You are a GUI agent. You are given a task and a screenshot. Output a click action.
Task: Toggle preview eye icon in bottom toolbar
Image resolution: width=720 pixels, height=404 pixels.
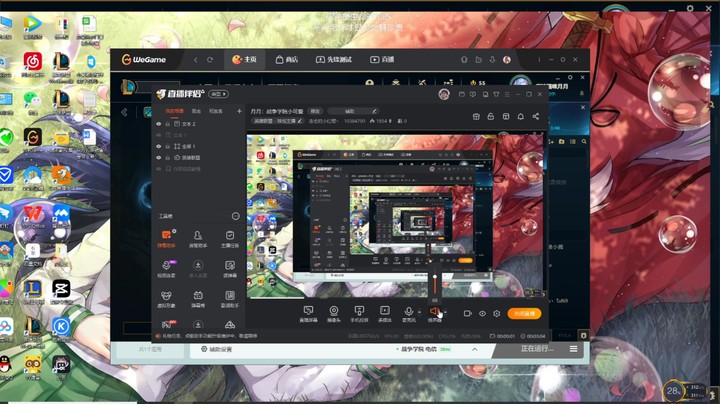pyautogui.click(x=482, y=314)
